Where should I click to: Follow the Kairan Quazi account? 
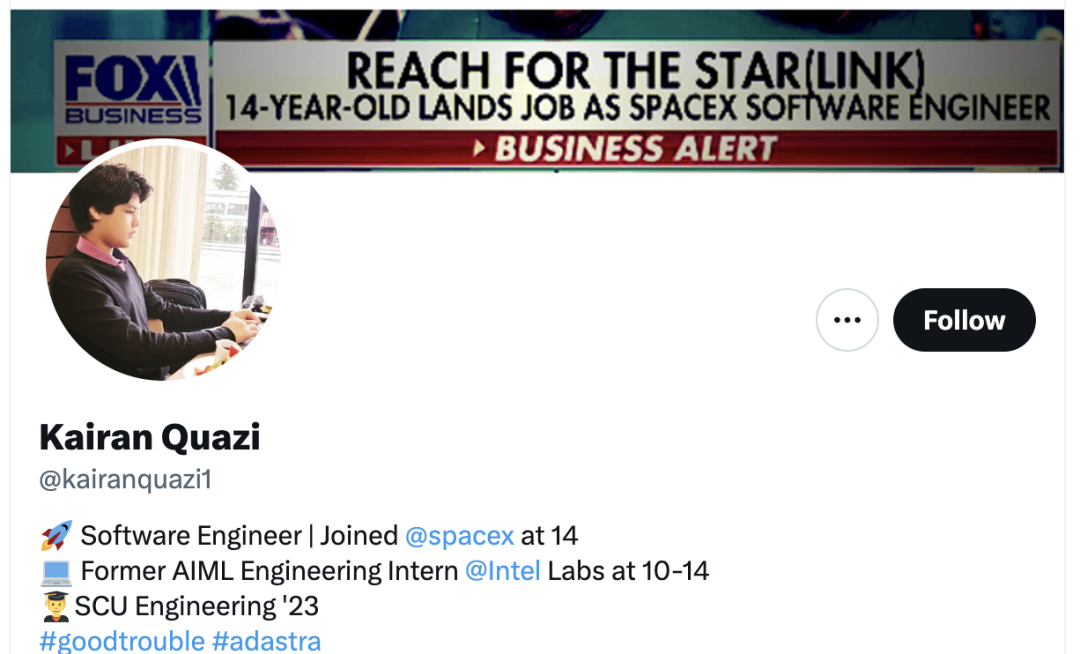(964, 320)
